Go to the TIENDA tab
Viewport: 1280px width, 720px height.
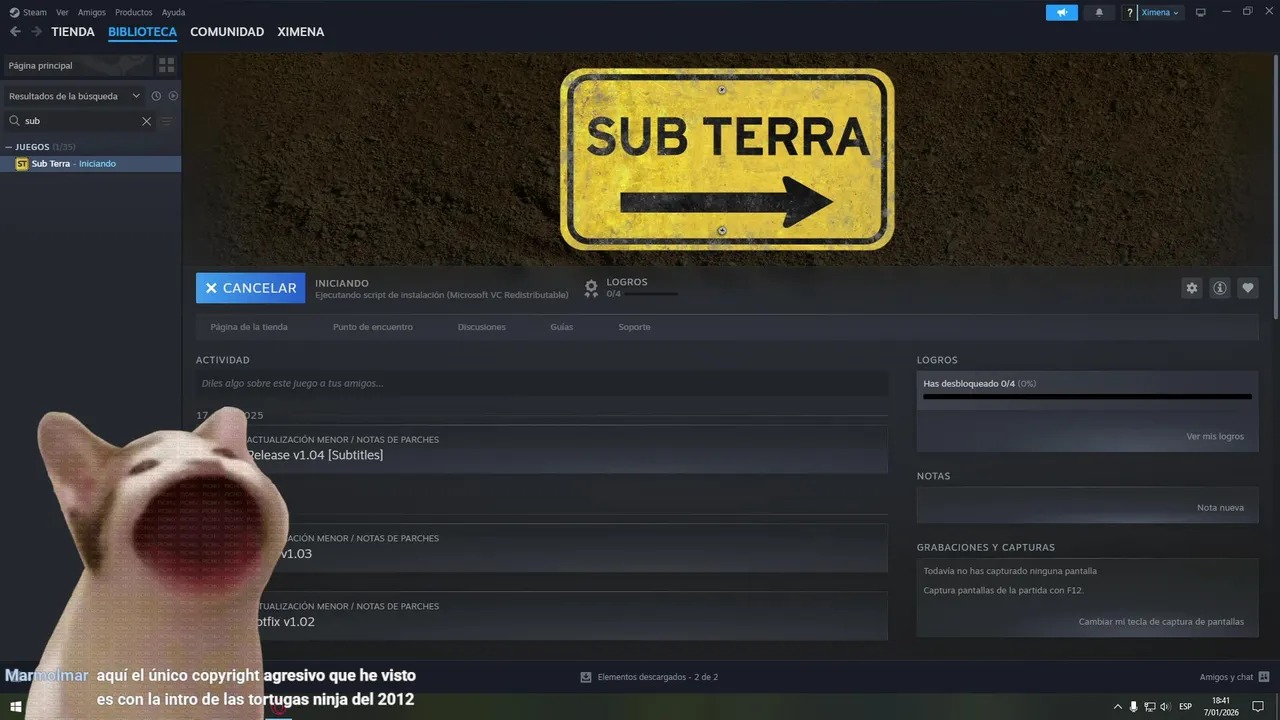click(x=73, y=32)
